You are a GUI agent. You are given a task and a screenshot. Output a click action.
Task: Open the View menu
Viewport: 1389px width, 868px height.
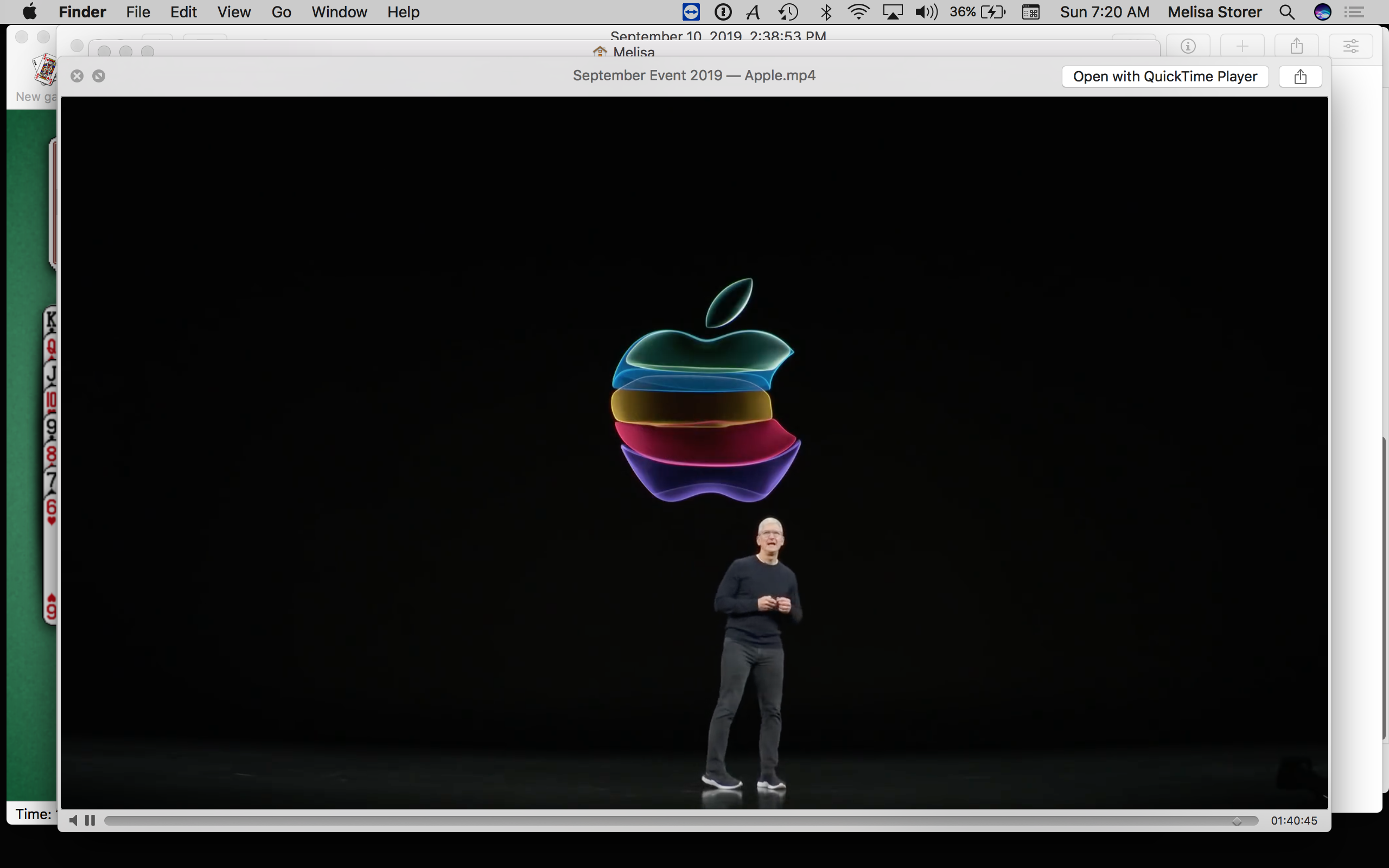pos(234,12)
